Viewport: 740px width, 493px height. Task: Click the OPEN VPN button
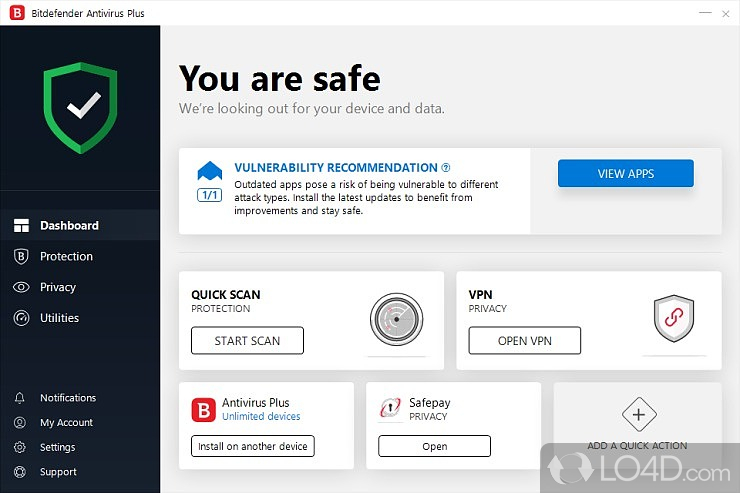(525, 341)
